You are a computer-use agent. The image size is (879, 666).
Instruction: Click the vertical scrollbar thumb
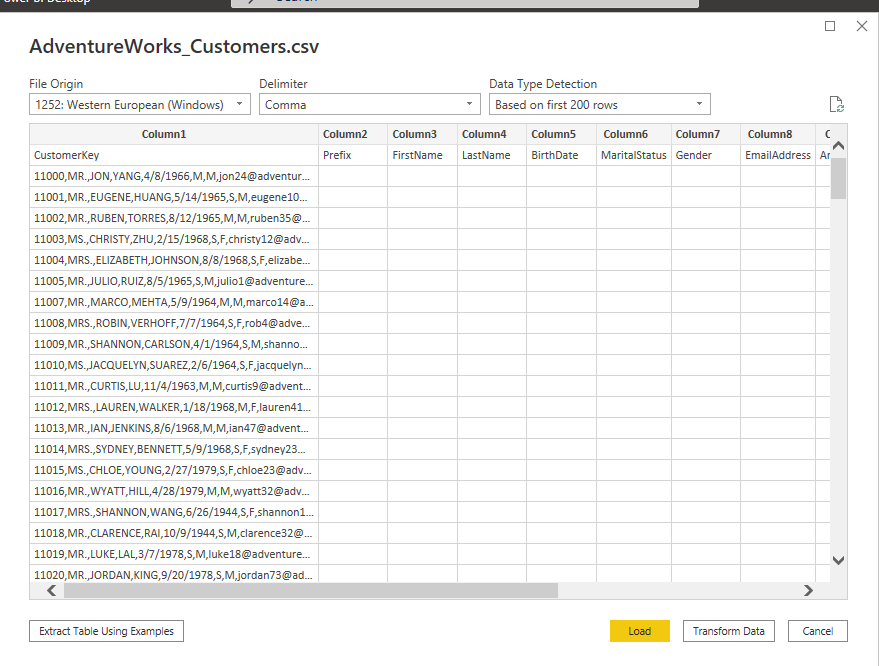838,178
